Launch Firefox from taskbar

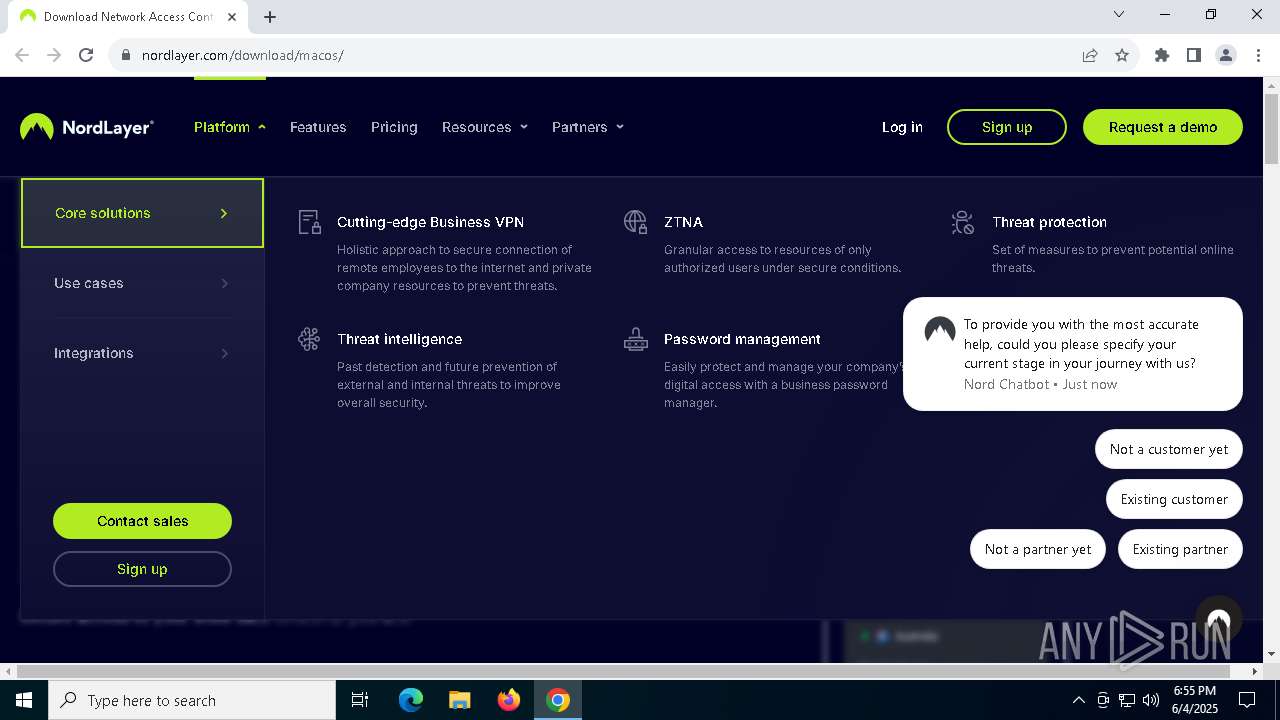(509, 700)
